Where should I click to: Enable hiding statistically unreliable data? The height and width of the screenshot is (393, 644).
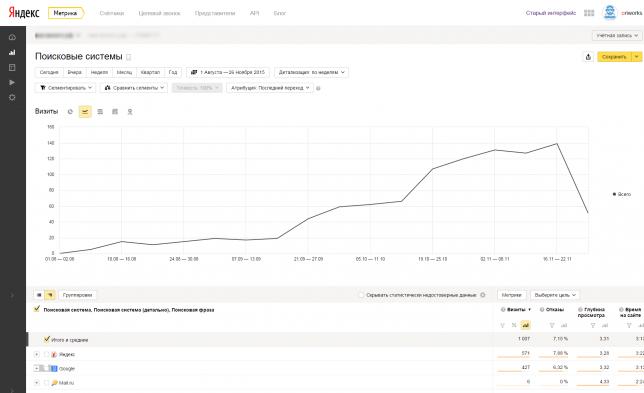click(361, 295)
